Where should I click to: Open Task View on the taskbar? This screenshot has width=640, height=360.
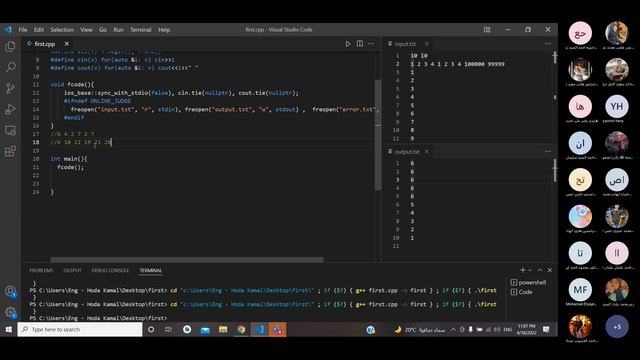[x=168, y=329]
